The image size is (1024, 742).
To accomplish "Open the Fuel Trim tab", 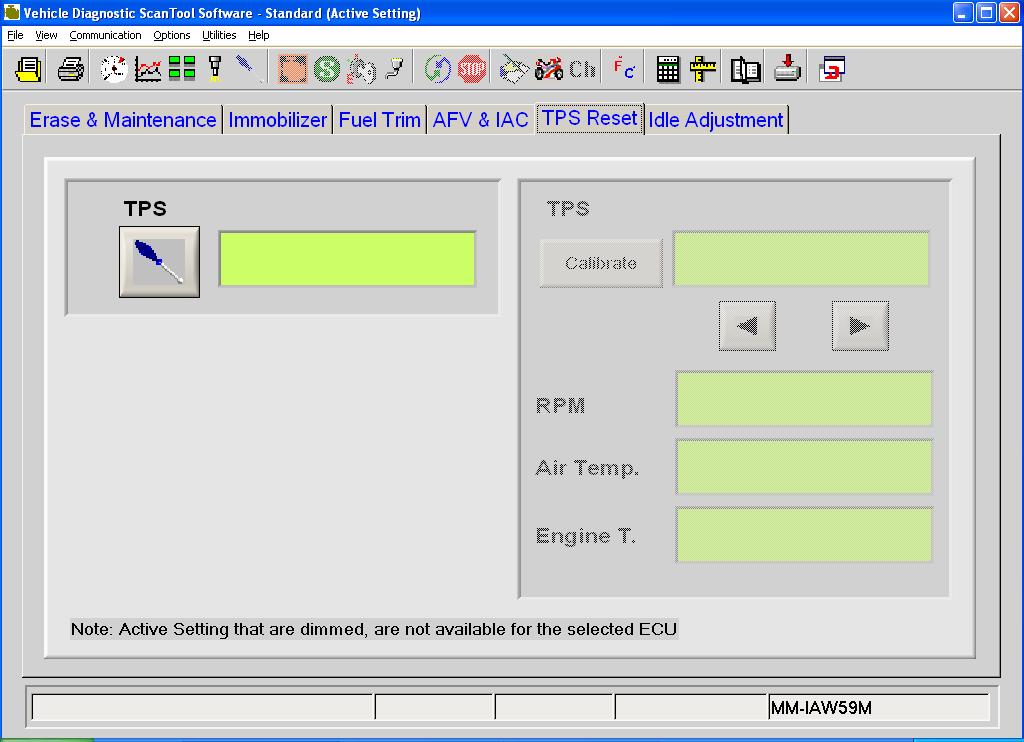I will 379,120.
